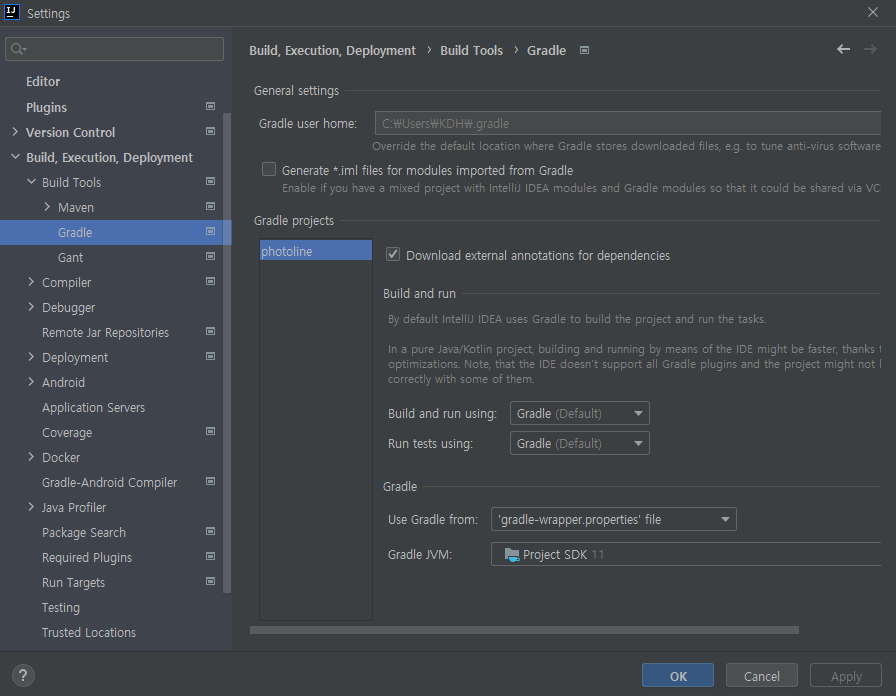Click project-level icon beside Remote Jar Repositories
The width and height of the screenshot is (896, 696).
tap(210, 331)
